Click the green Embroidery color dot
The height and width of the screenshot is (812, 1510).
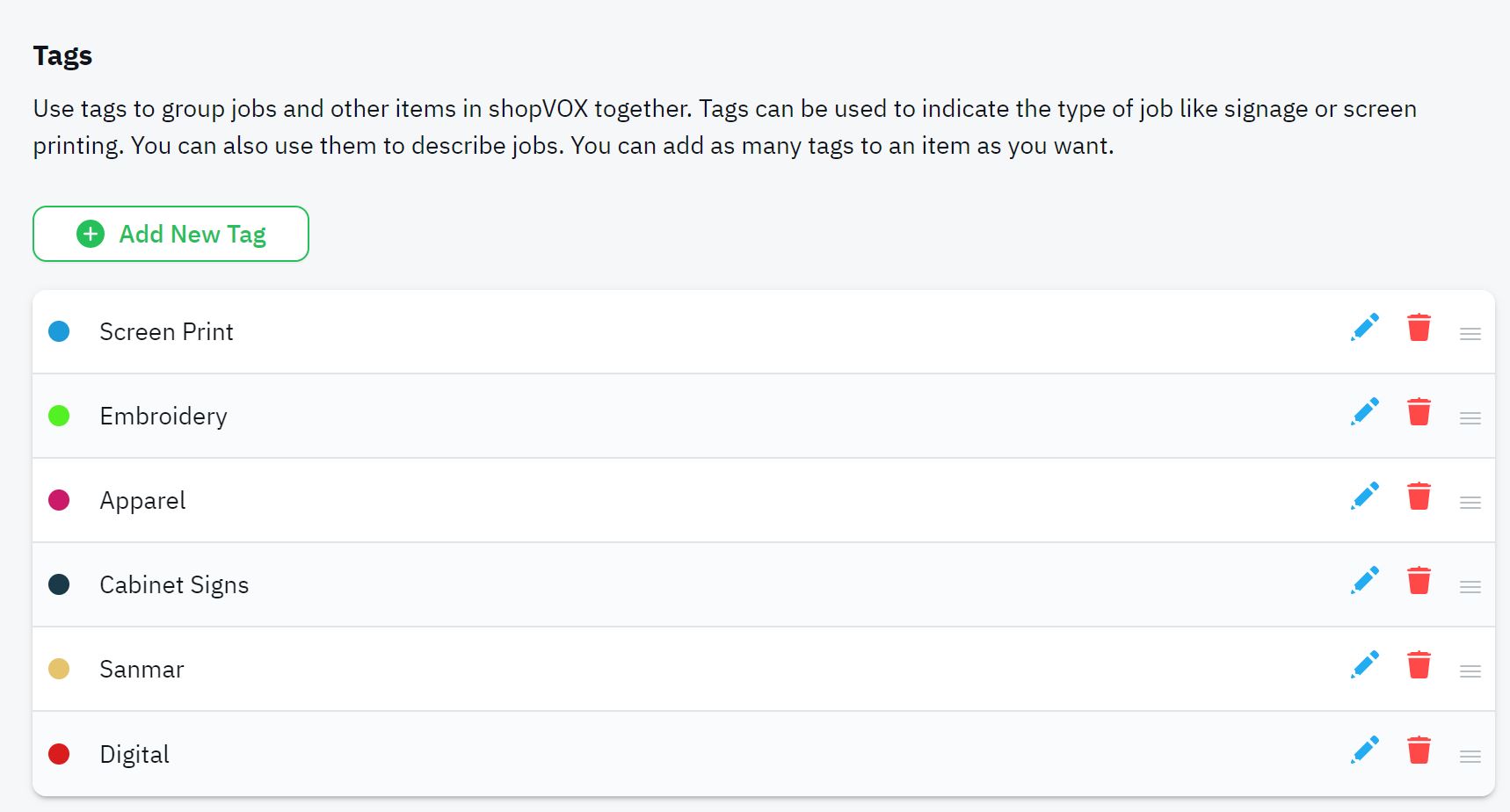(x=59, y=416)
